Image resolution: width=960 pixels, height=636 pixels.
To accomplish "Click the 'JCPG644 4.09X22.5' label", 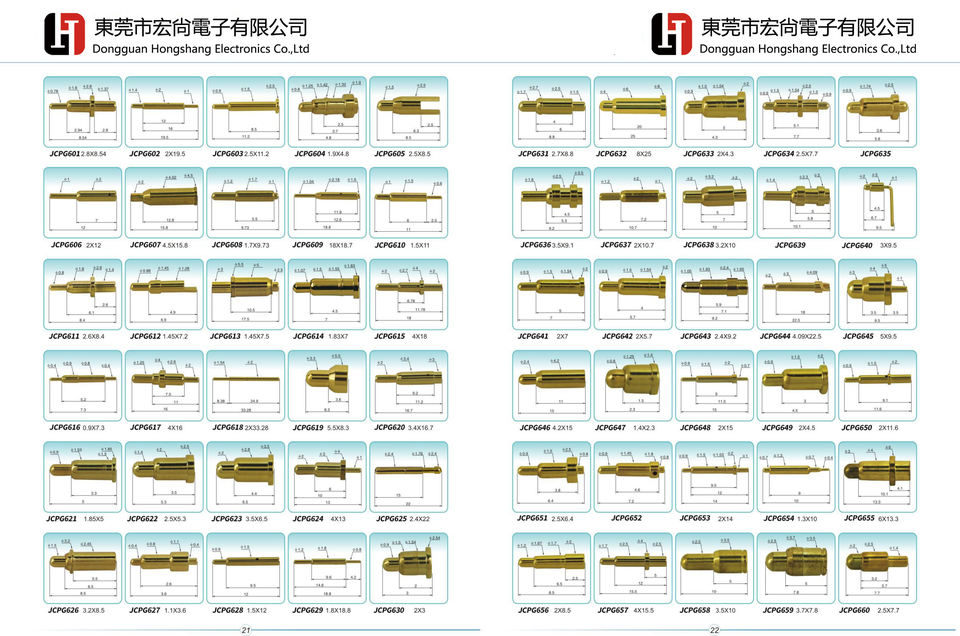I will point(790,337).
